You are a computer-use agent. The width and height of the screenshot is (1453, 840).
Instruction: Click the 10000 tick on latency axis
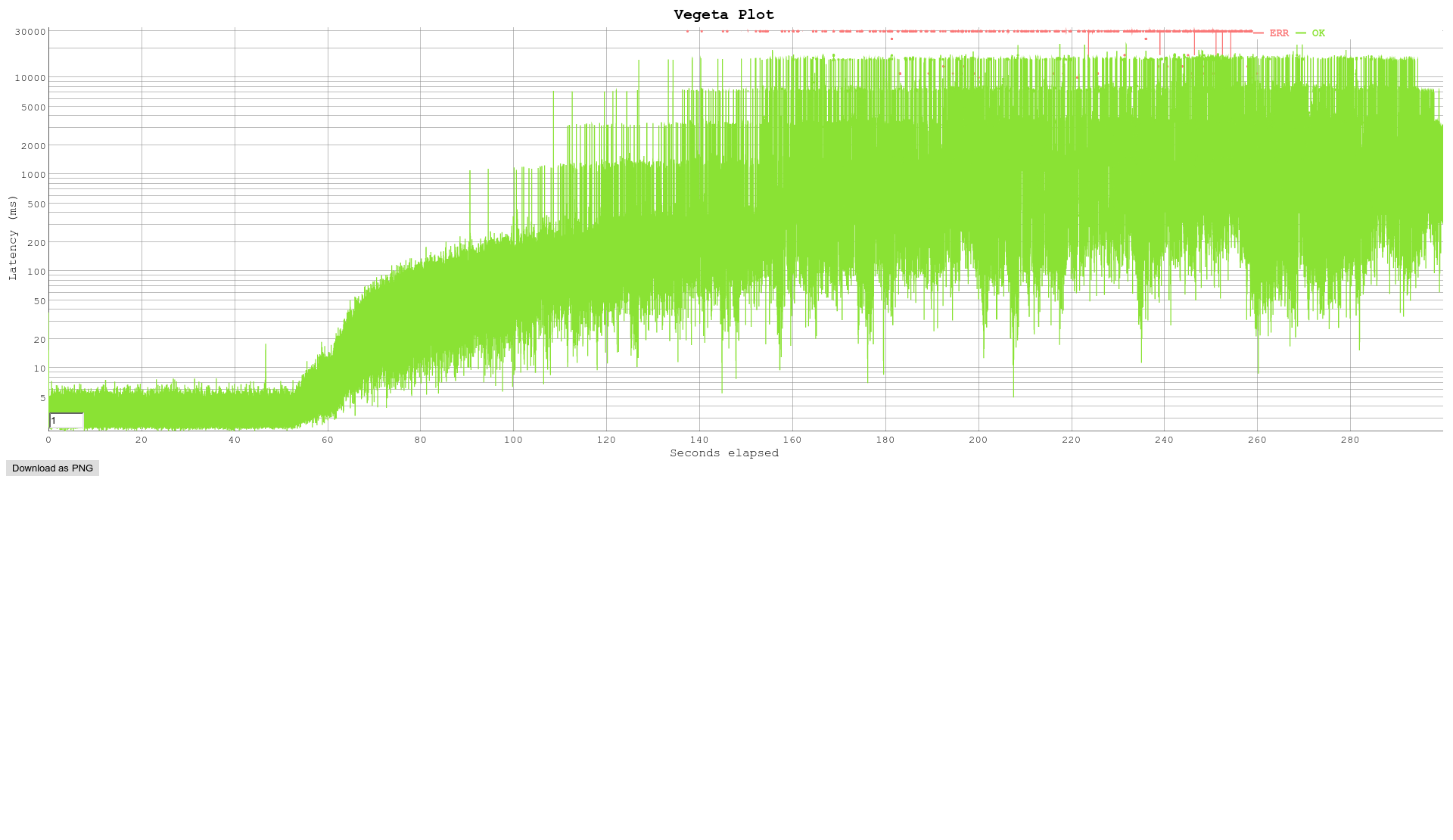30,78
